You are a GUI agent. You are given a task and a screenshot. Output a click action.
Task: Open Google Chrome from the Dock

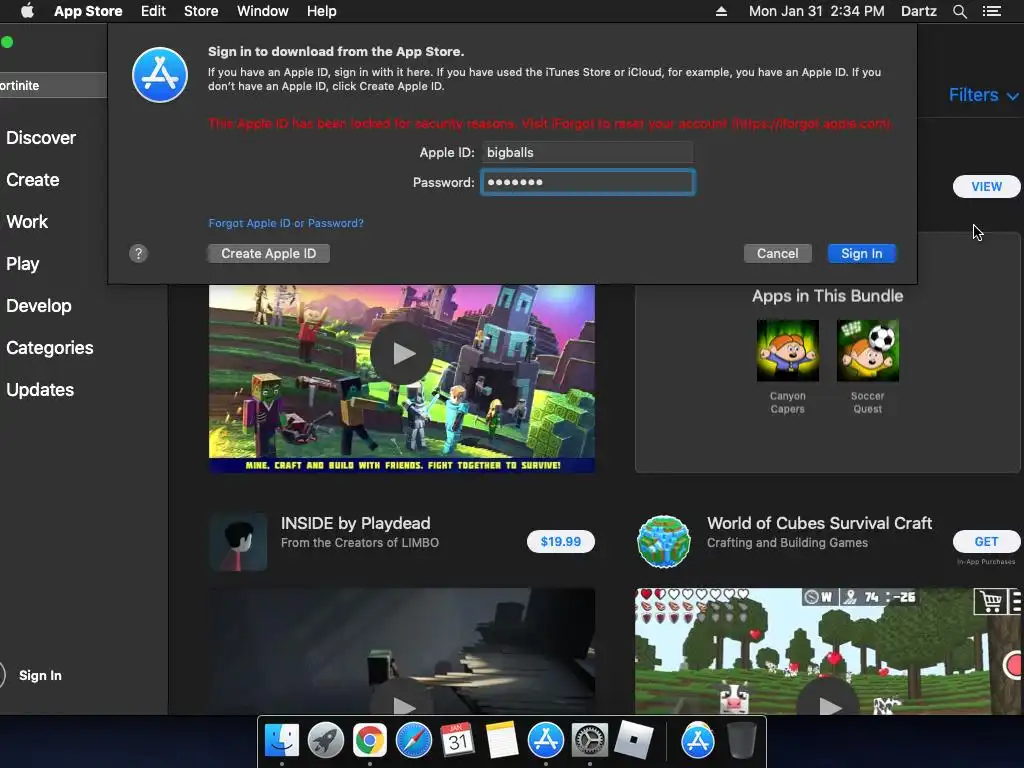370,741
